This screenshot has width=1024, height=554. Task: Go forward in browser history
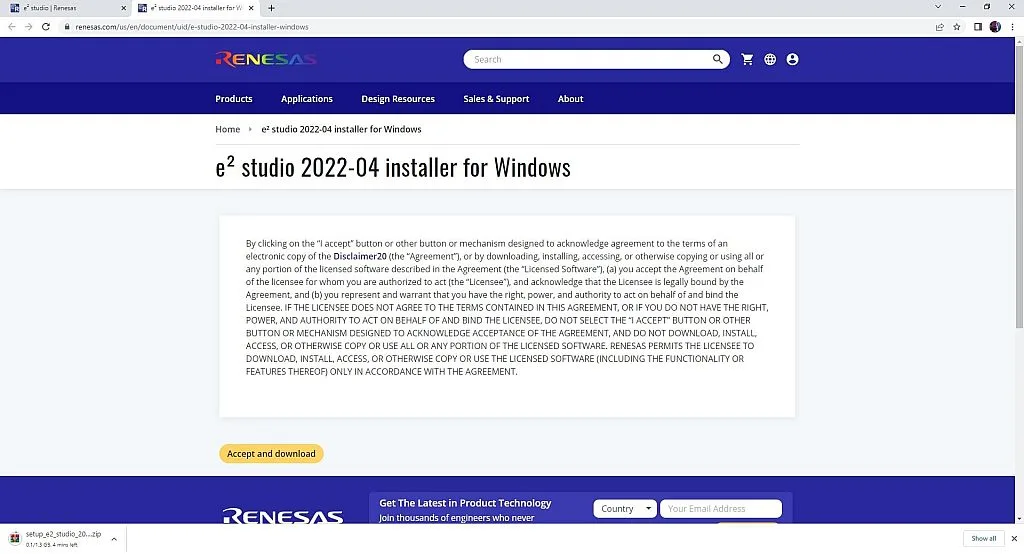click(28, 27)
